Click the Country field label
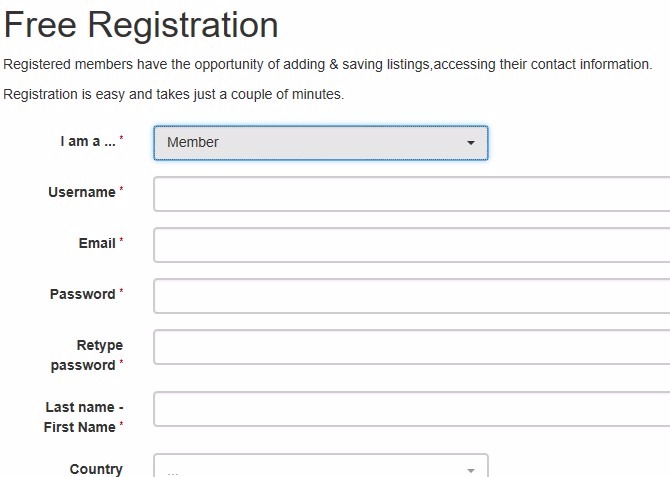 96,469
